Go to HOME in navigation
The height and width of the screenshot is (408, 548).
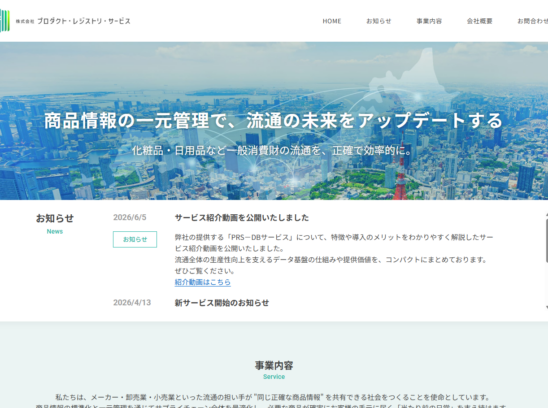click(x=332, y=21)
